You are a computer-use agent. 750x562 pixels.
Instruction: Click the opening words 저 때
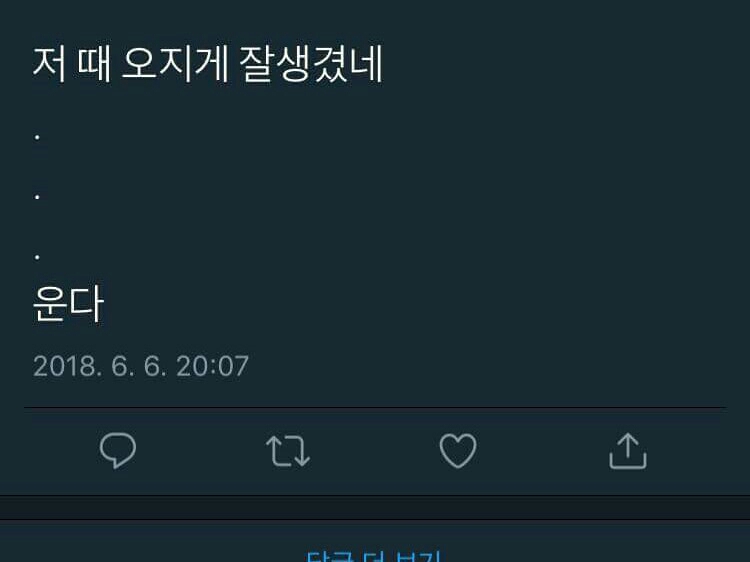point(72,65)
